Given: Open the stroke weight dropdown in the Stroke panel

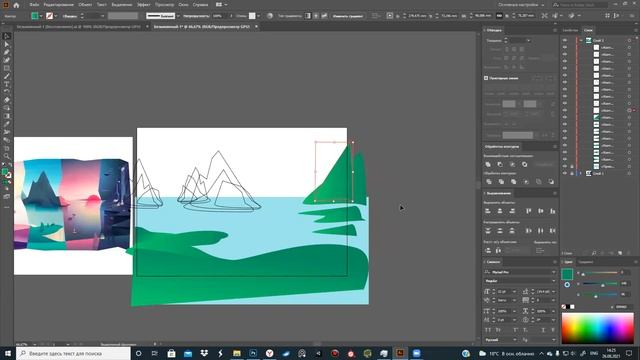Looking at the screenshot, I should coord(529,40).
